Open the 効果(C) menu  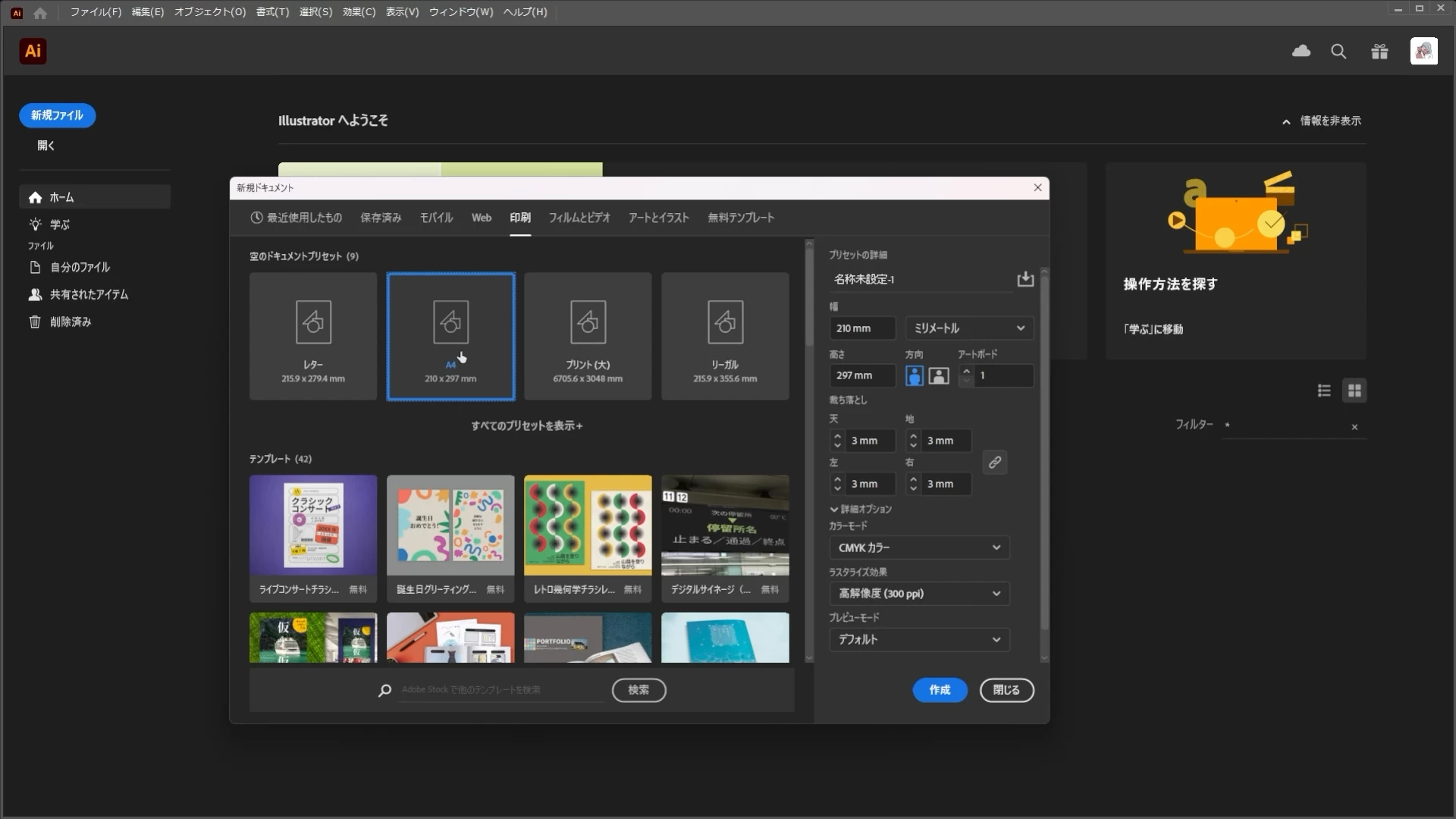pyautogui.click(x=359, y=12)
